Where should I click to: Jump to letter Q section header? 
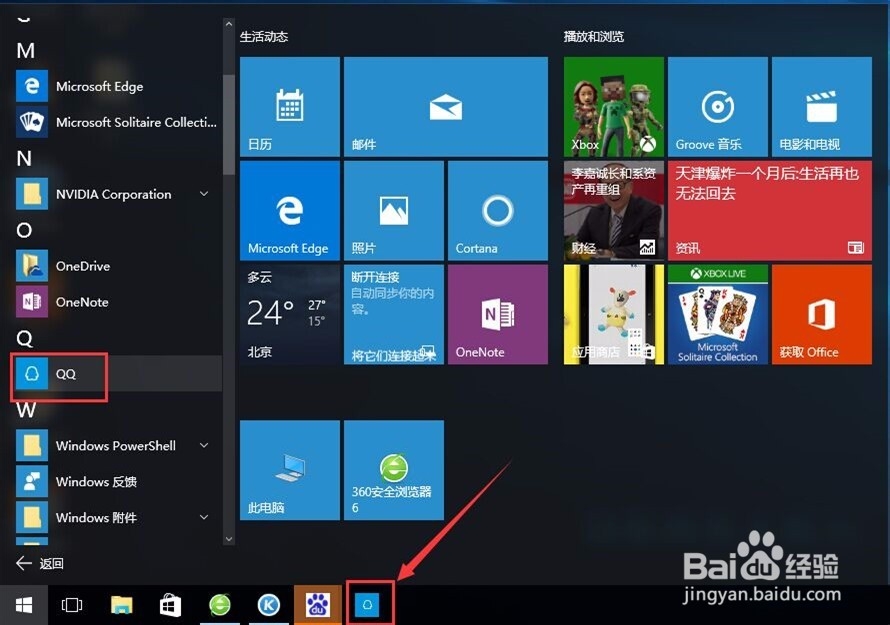(24, 339)
